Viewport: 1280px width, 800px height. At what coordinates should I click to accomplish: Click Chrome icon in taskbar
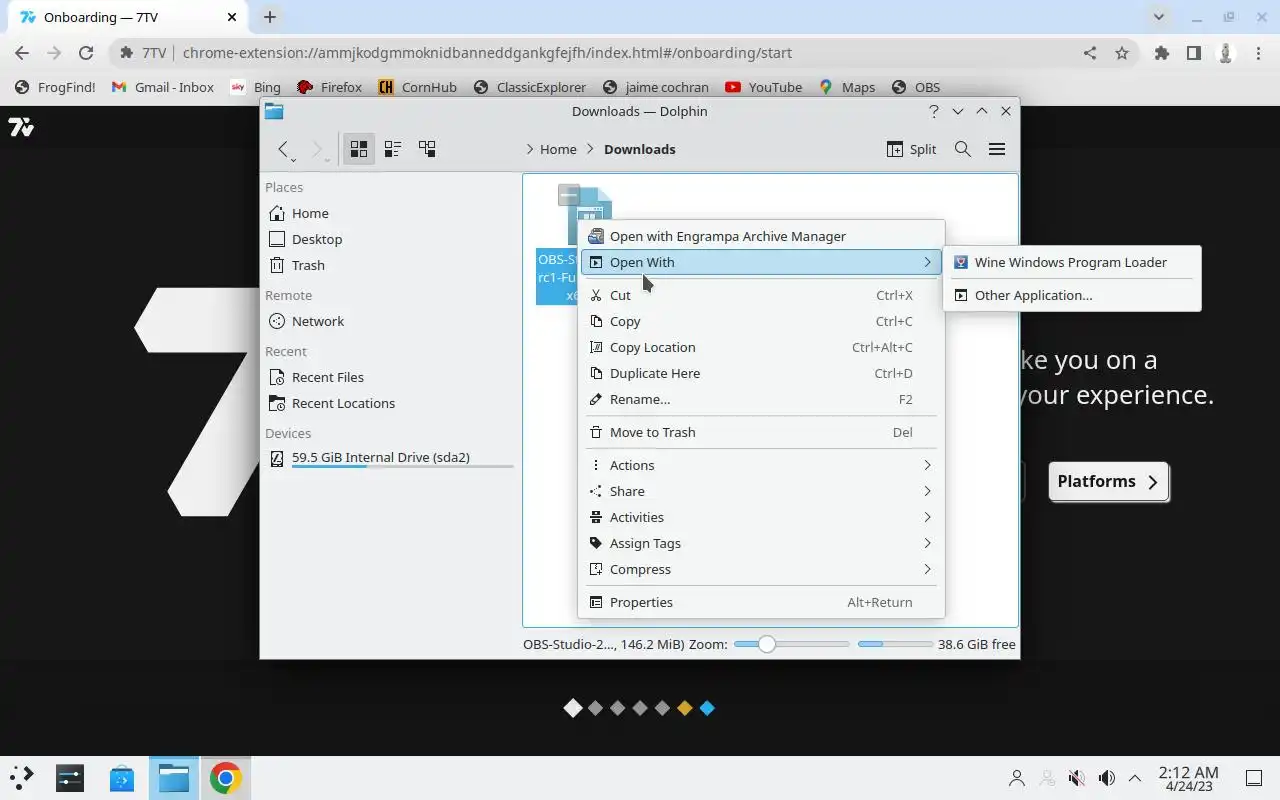225,777
